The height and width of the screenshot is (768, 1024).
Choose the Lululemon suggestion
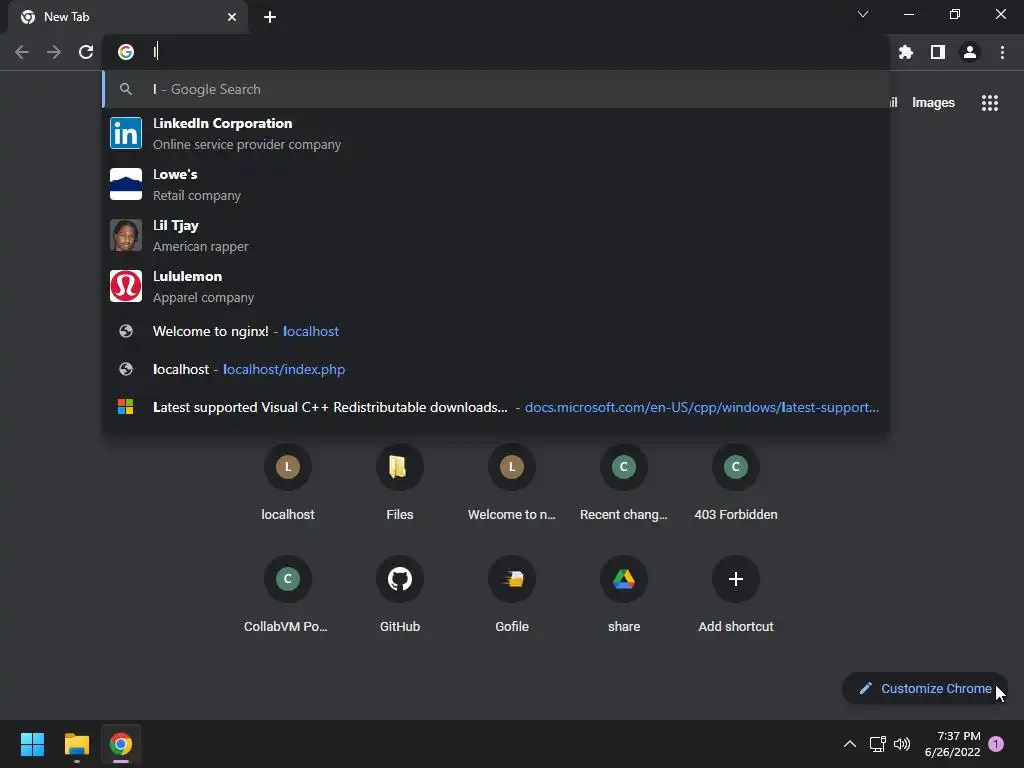click(x=496, y=286)
